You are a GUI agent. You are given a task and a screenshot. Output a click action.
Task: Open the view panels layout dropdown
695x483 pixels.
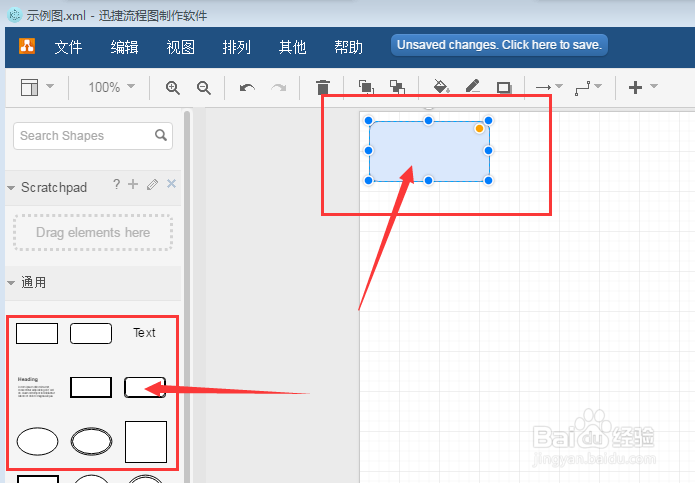pos(37,87)
